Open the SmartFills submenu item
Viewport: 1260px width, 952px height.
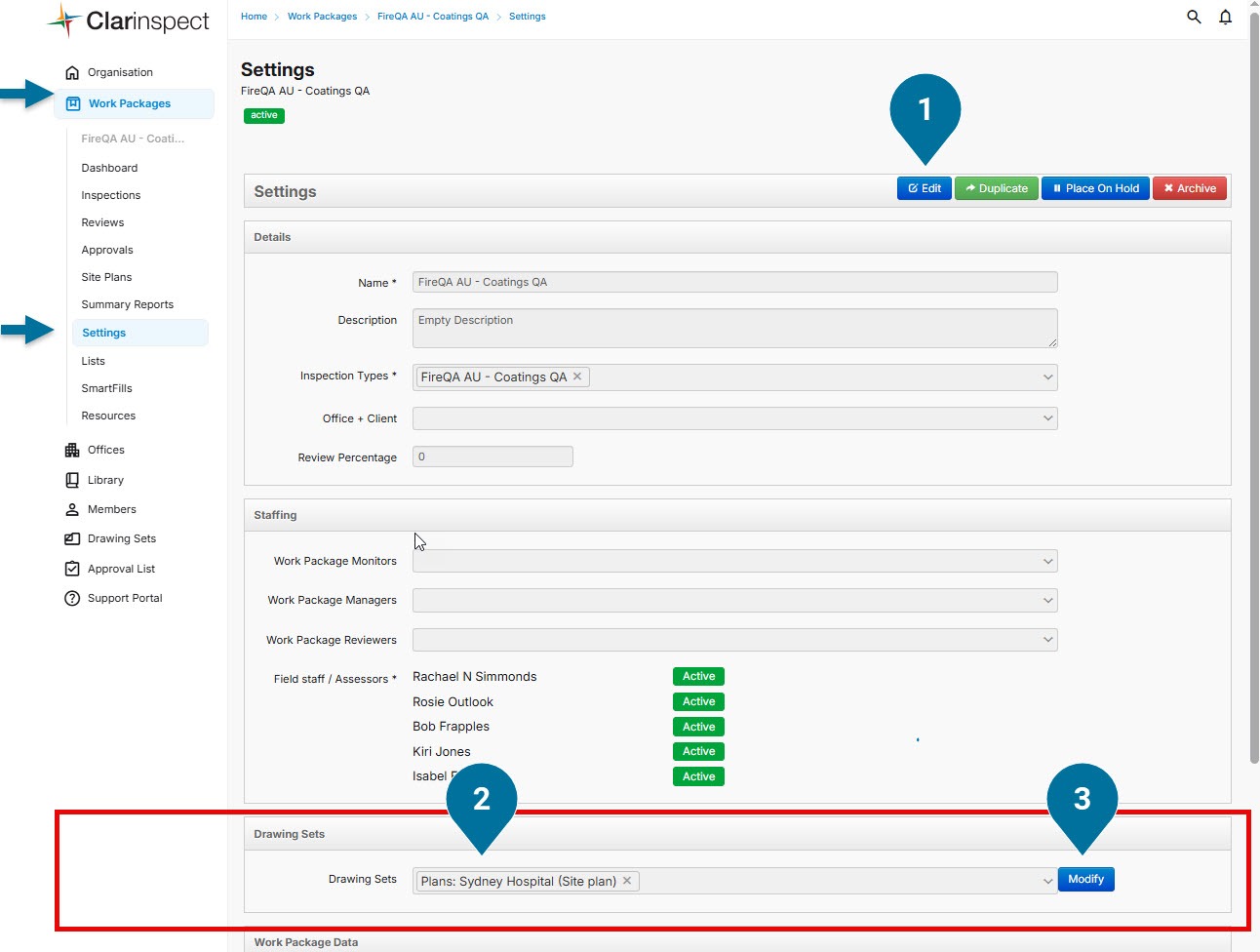point(106,388)
